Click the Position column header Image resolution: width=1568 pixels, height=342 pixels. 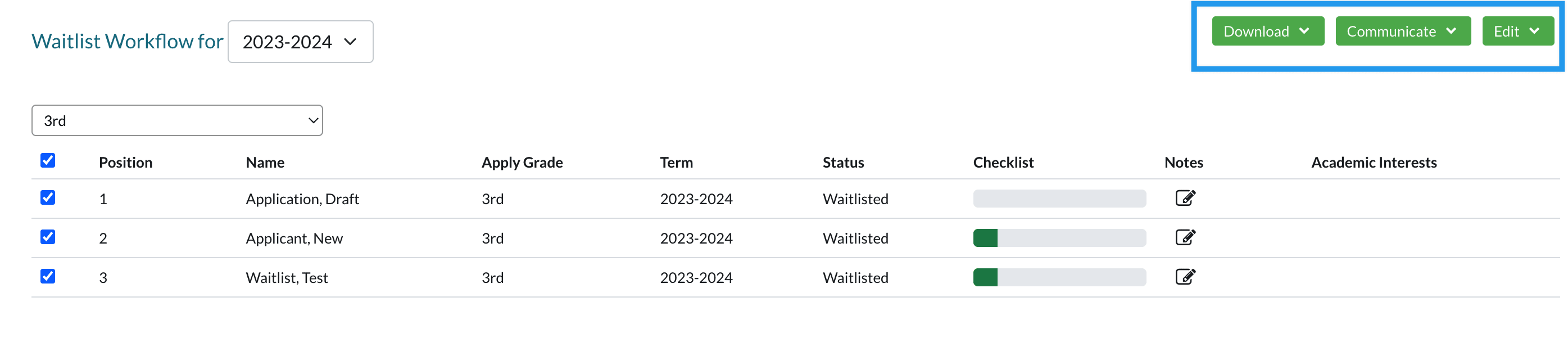pyautogui.click(x=125, y=162)
